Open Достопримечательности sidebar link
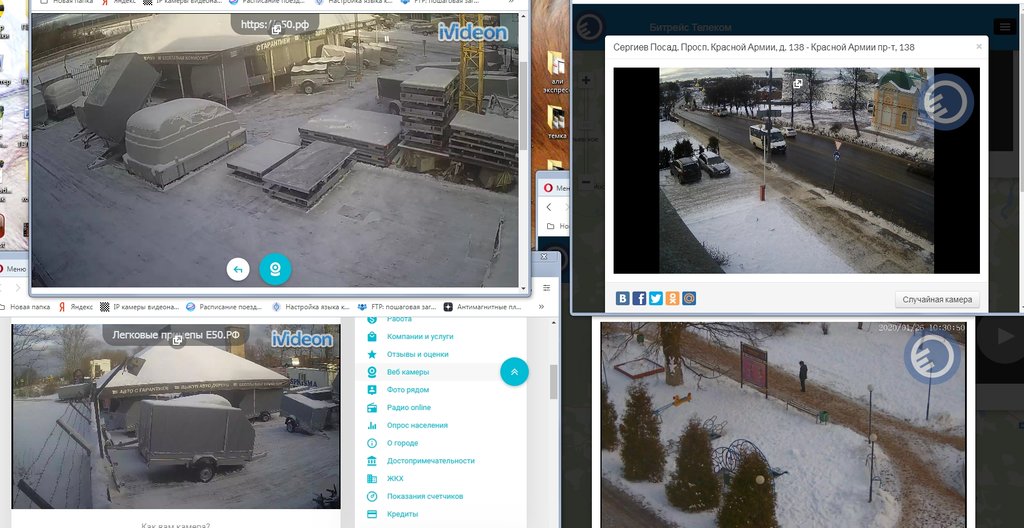Screen dimensions: 1024x528 tap(430, 460)
